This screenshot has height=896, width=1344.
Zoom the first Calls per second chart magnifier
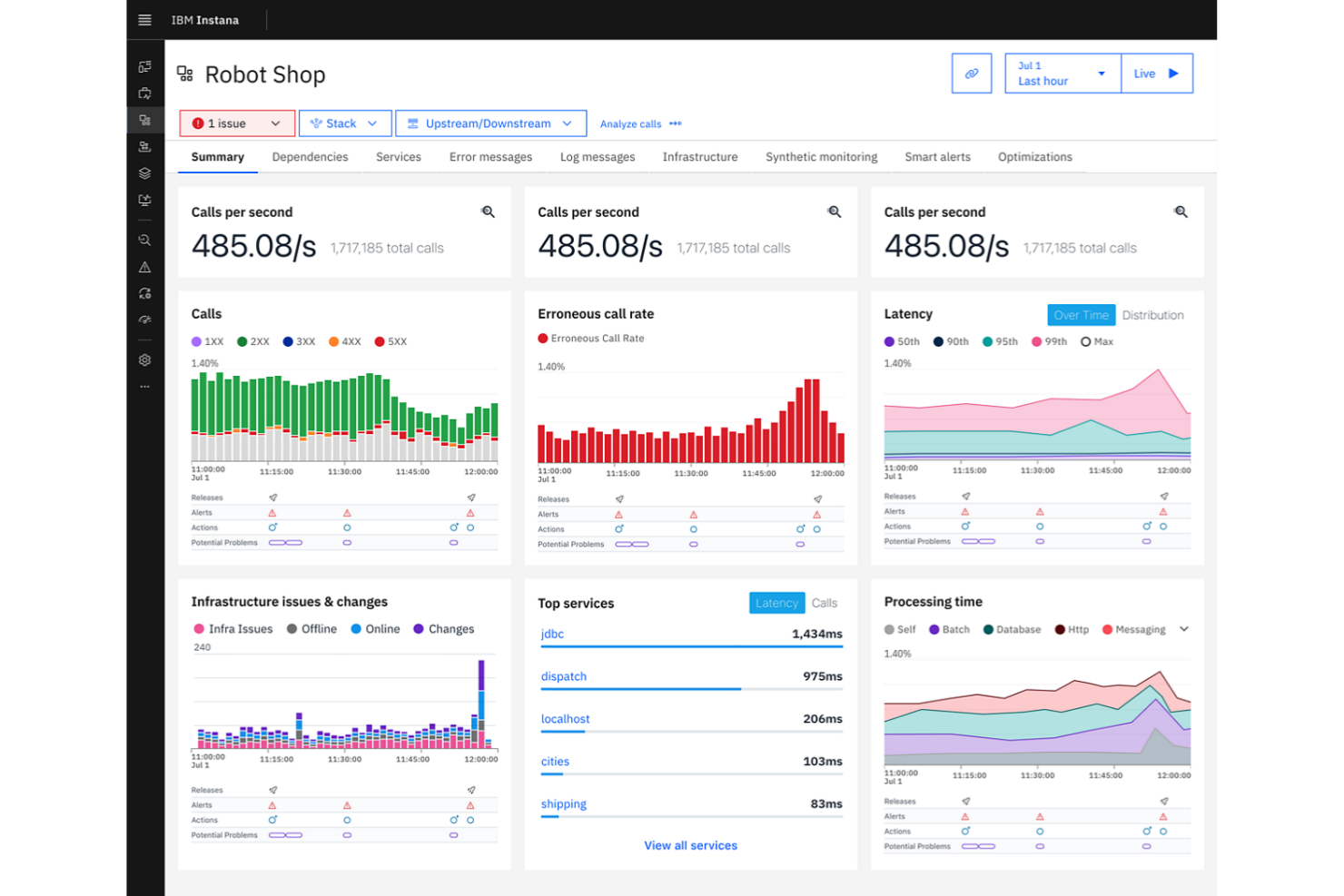(x=488, y=212)
